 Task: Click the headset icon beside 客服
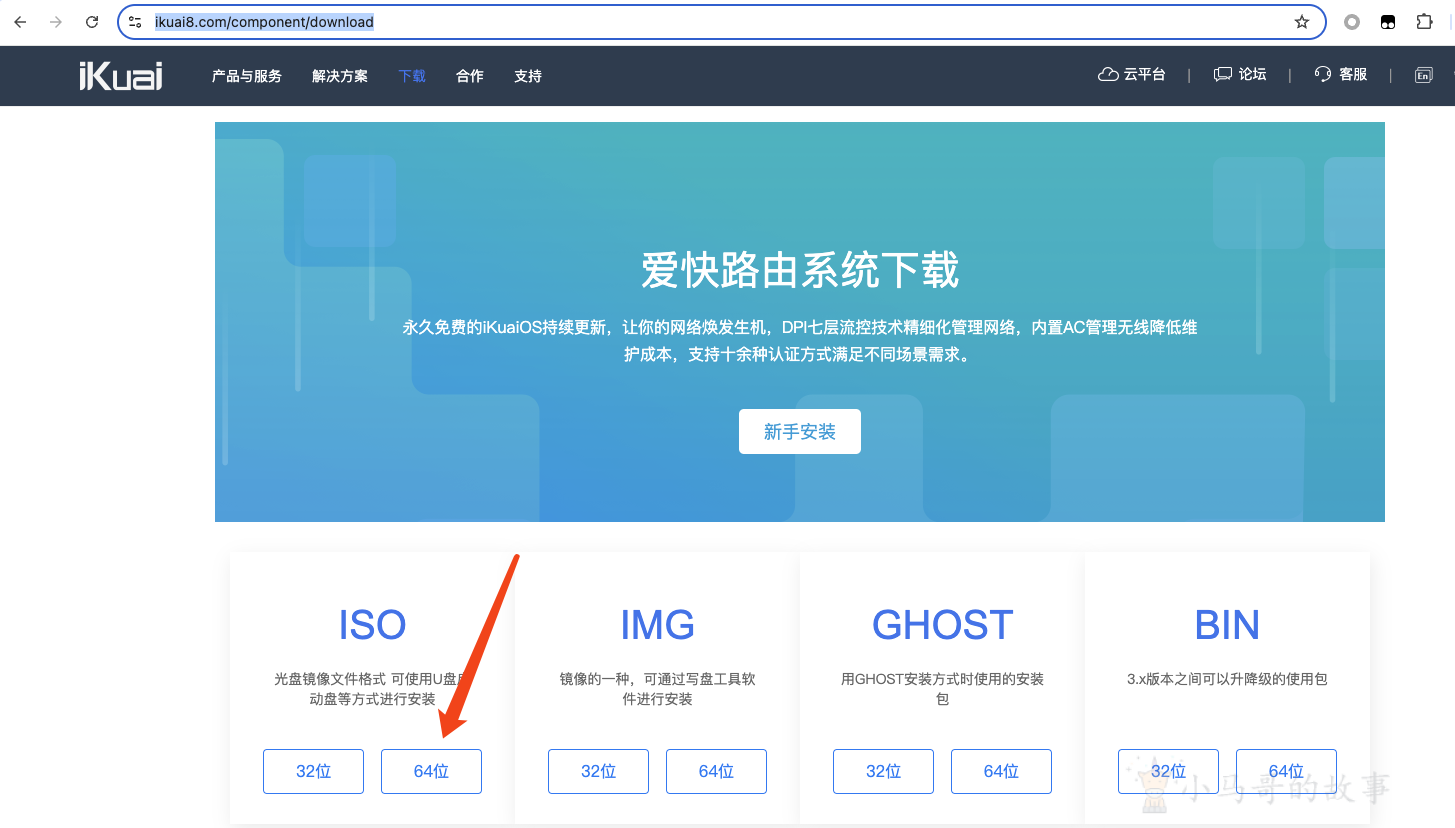click(1323, 75)
